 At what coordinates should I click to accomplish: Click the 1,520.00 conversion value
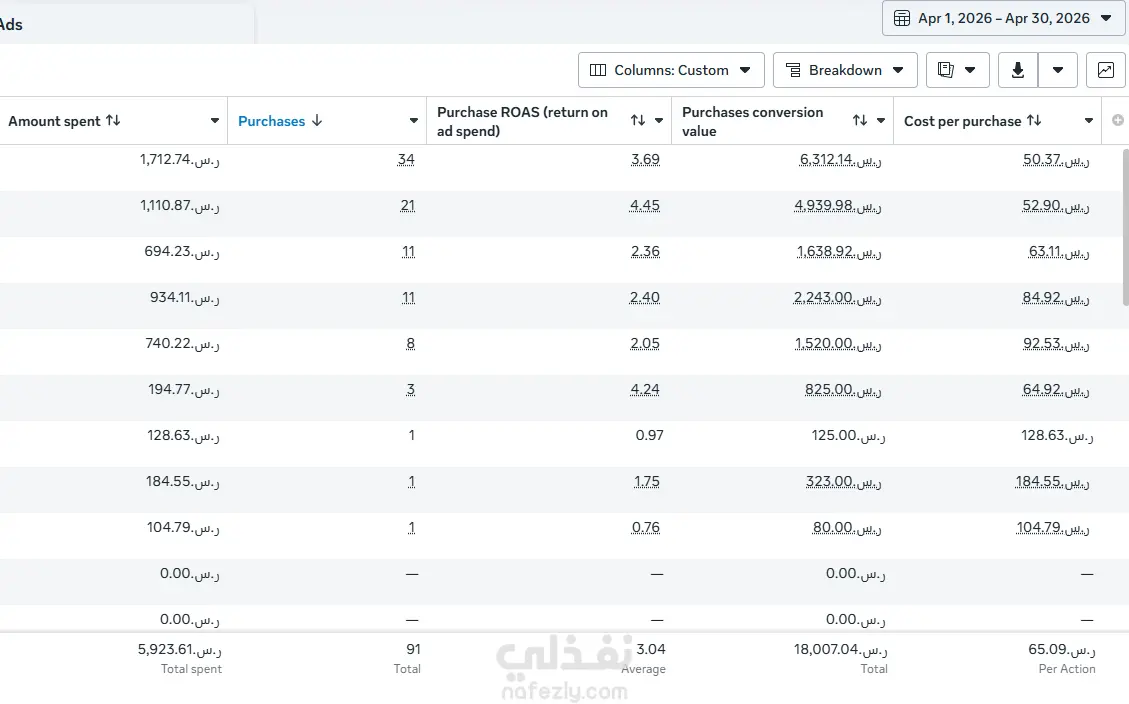pos(838,343)
